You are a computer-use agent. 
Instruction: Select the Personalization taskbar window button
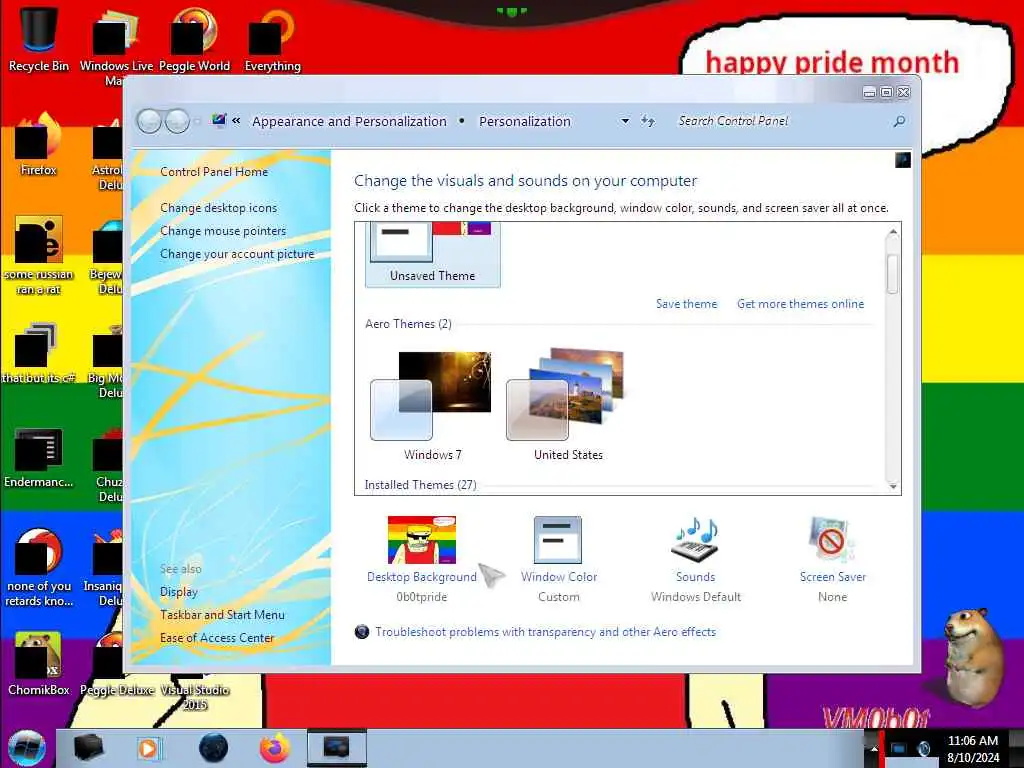click(336, 748)
